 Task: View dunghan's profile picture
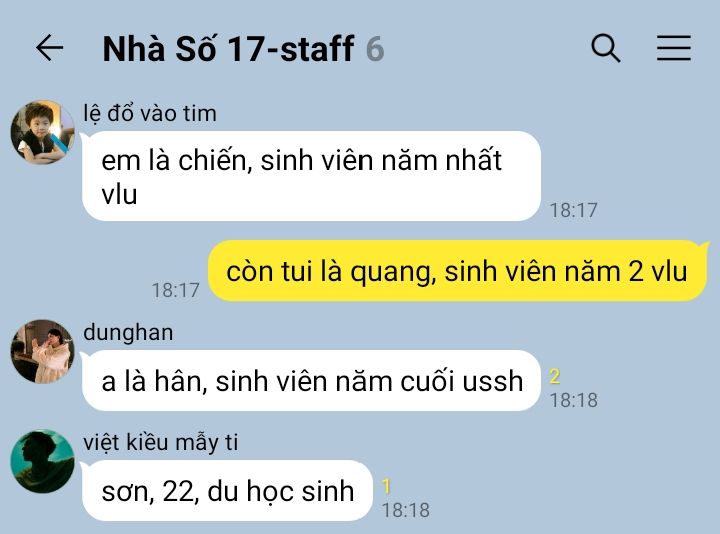click(42, 351)
